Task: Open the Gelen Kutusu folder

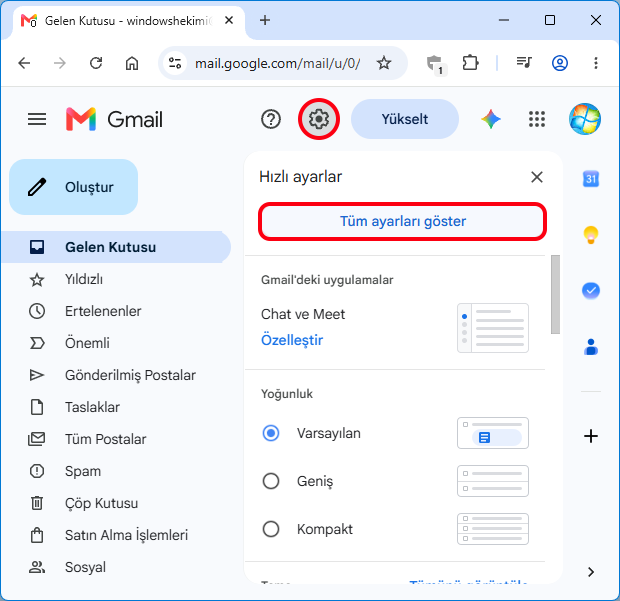Action: (x=116, y=247)
